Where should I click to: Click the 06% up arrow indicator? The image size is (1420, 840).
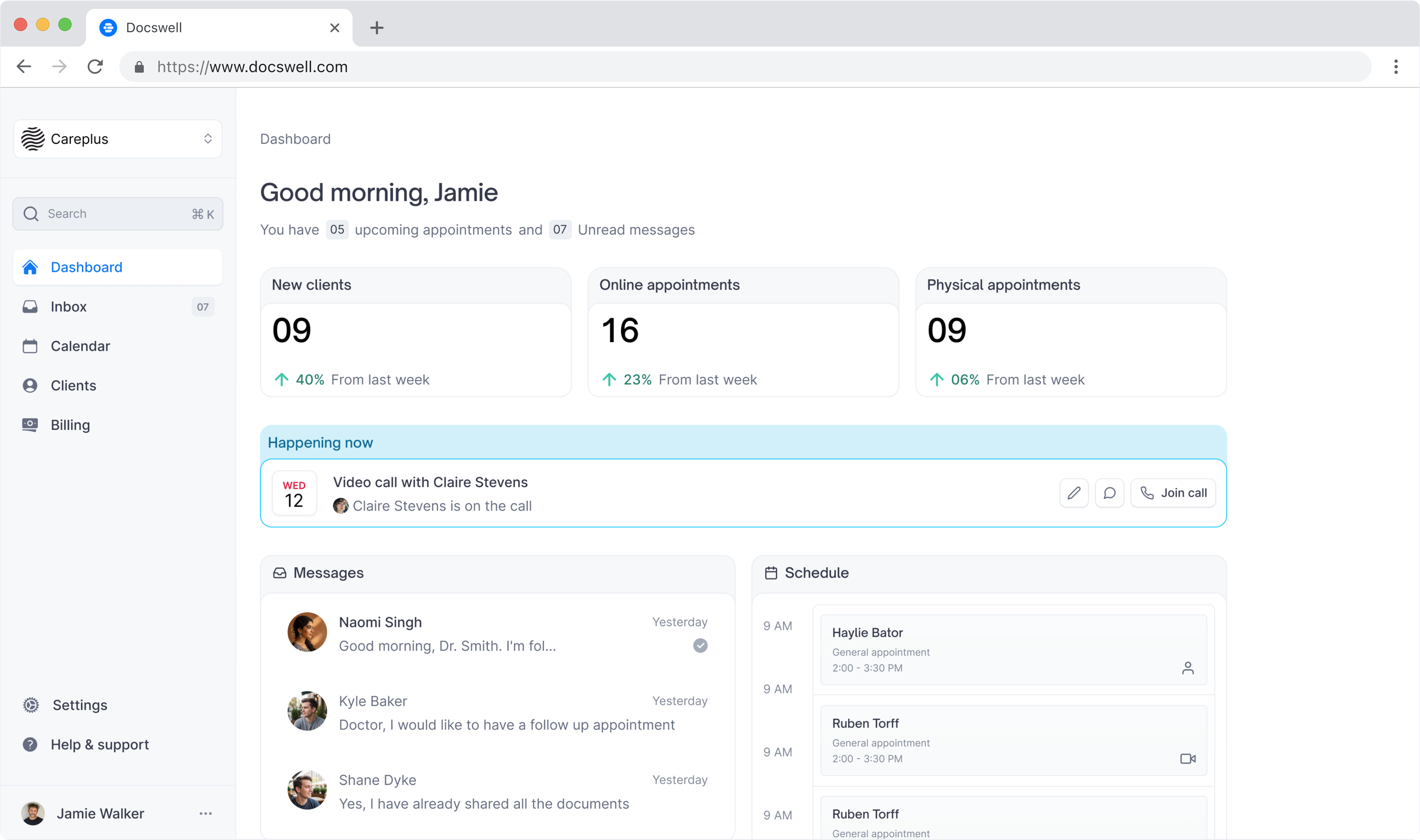(936, 380)
